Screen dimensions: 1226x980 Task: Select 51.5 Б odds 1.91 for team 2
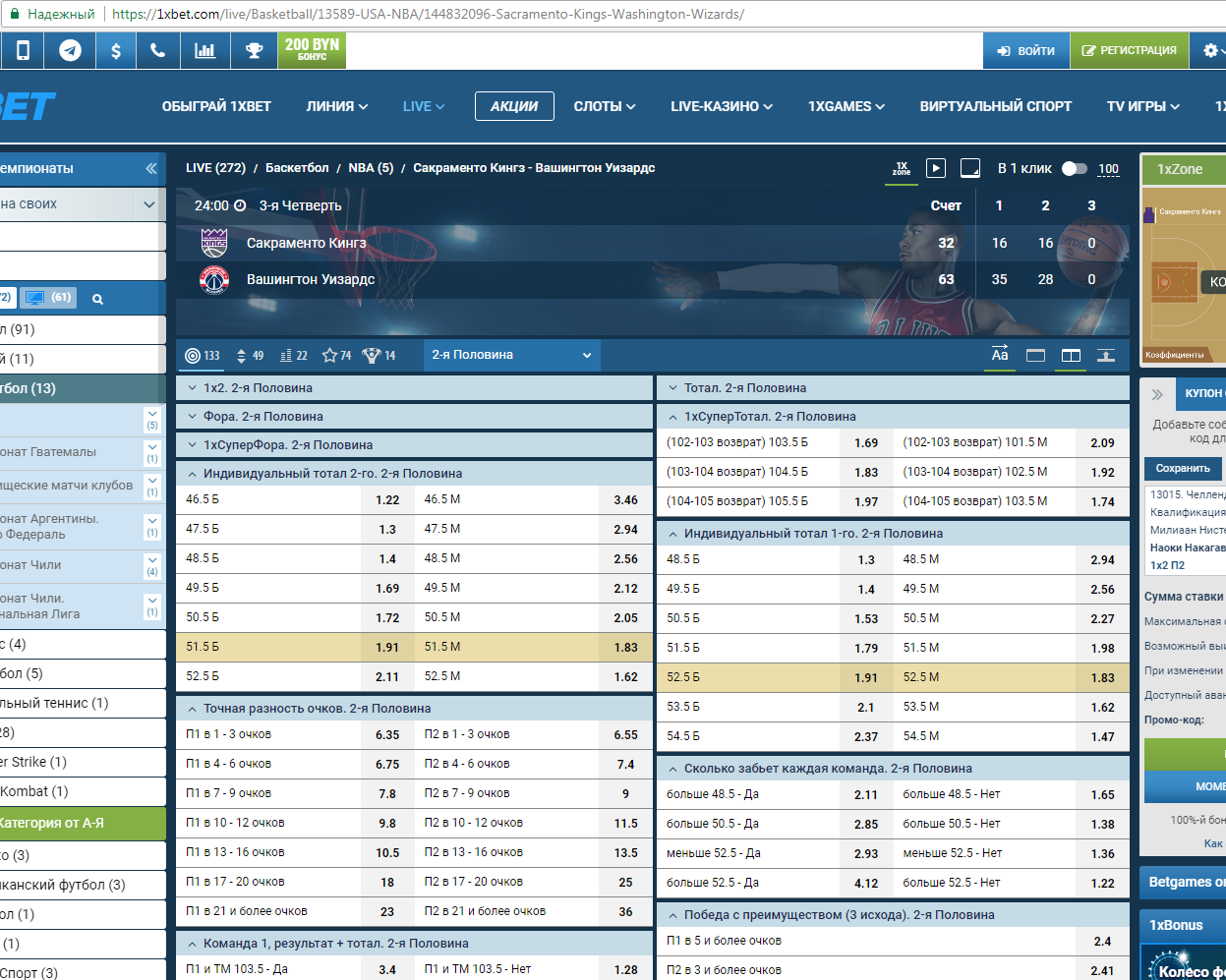(x=387, y=647)
